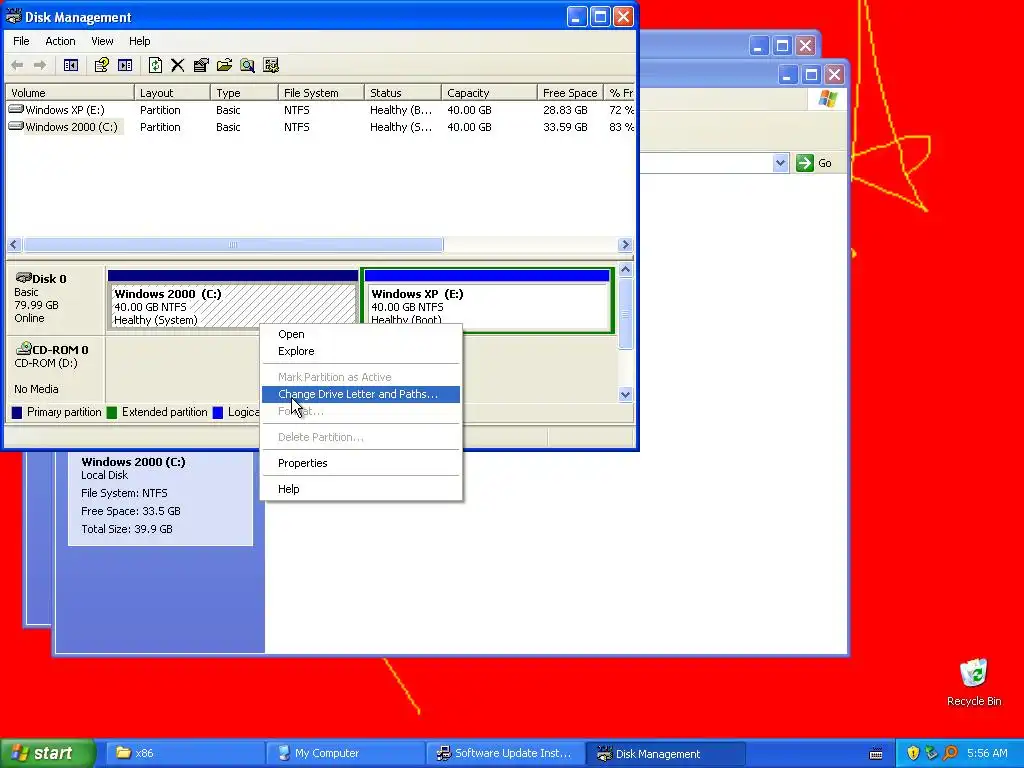Click the horizontal scrollbar left arrow
This screenshot has height=768, width=1024.
pos(14,245)
